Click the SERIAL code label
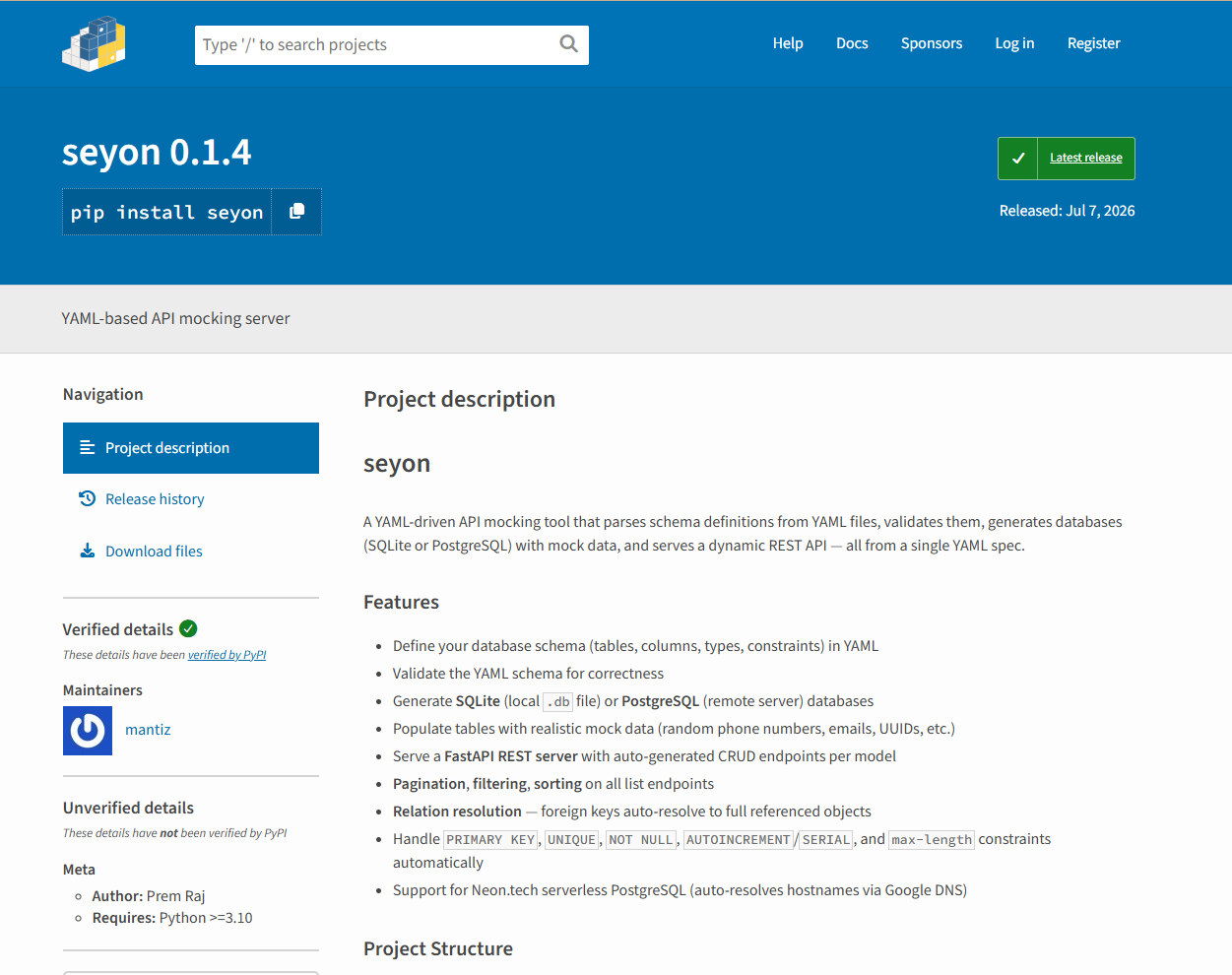 (826, 840)
